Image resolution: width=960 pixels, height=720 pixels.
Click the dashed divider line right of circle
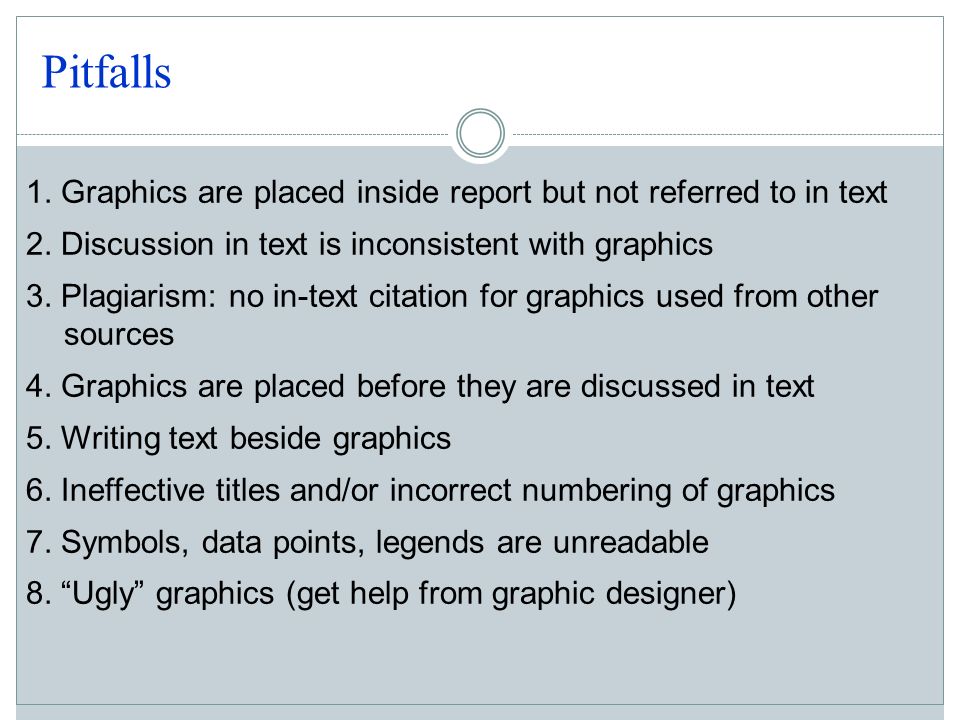pos(728,134)
